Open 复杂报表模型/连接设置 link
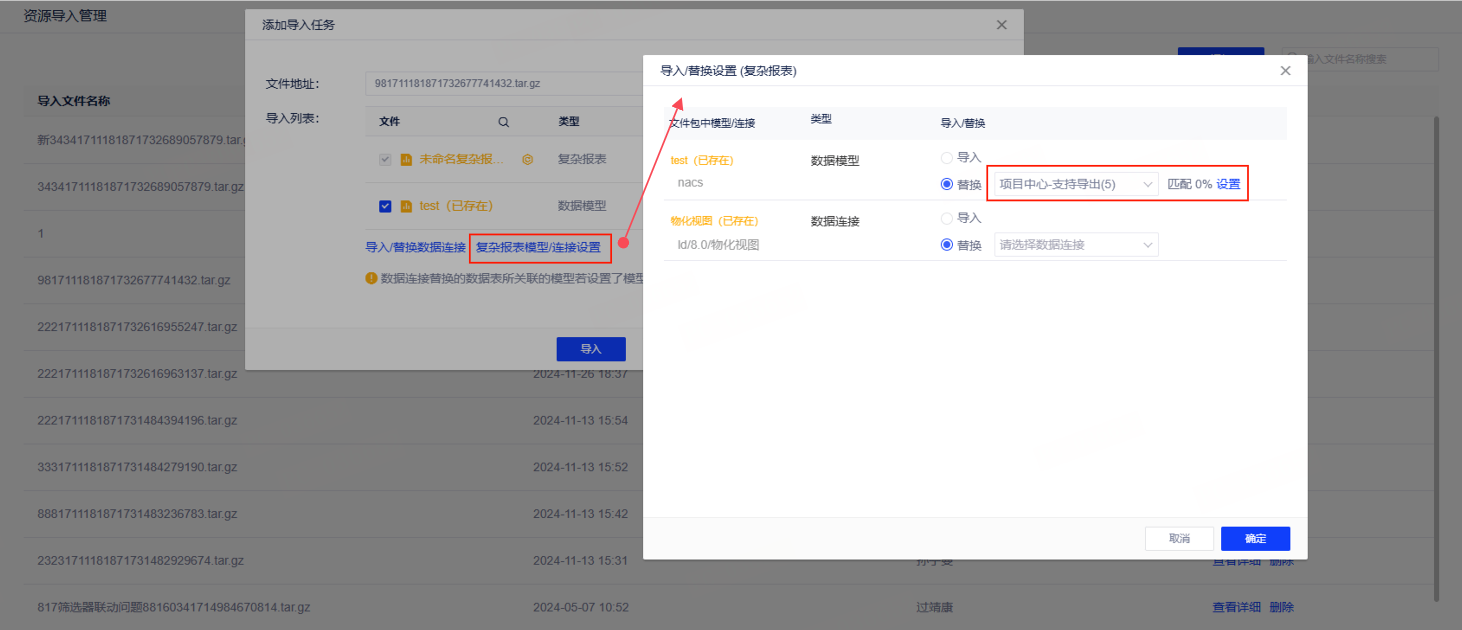 [x=538, y=247]
